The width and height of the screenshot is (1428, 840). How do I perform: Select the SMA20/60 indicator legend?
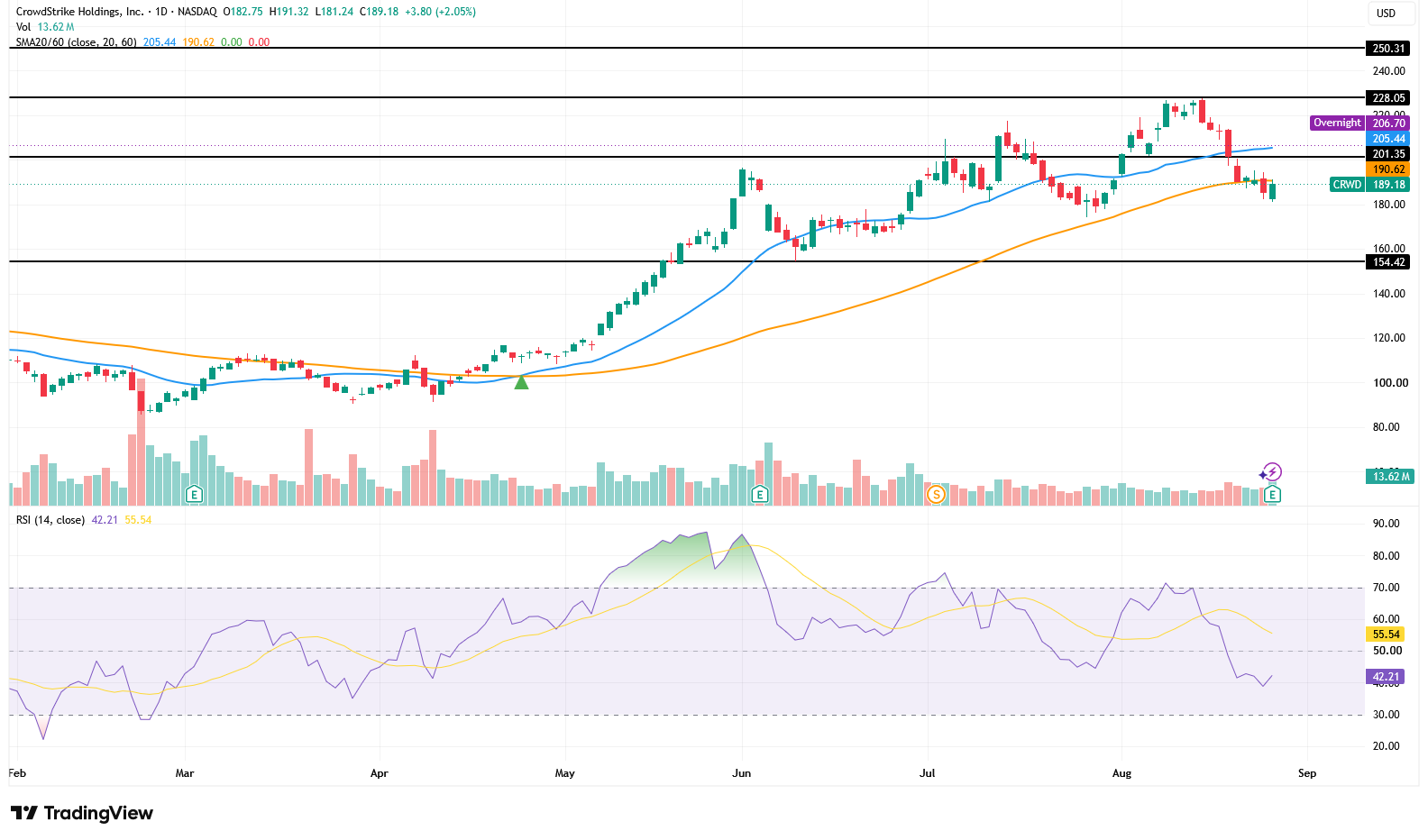[x=76, y=42]
